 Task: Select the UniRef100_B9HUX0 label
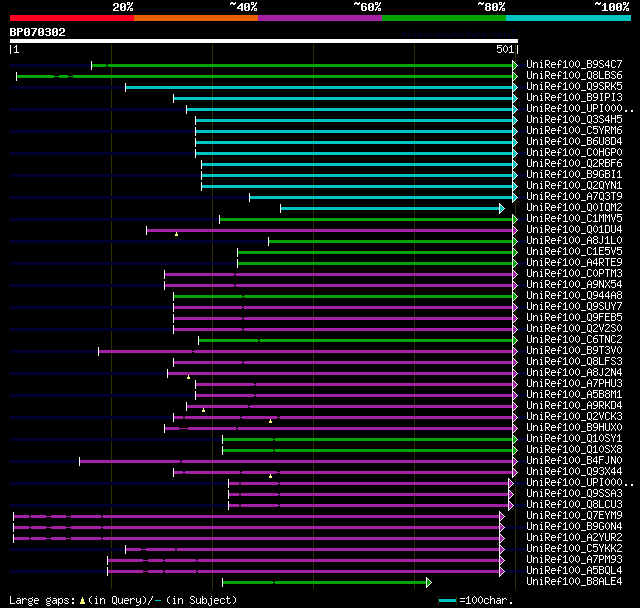(x=574, y=428)
